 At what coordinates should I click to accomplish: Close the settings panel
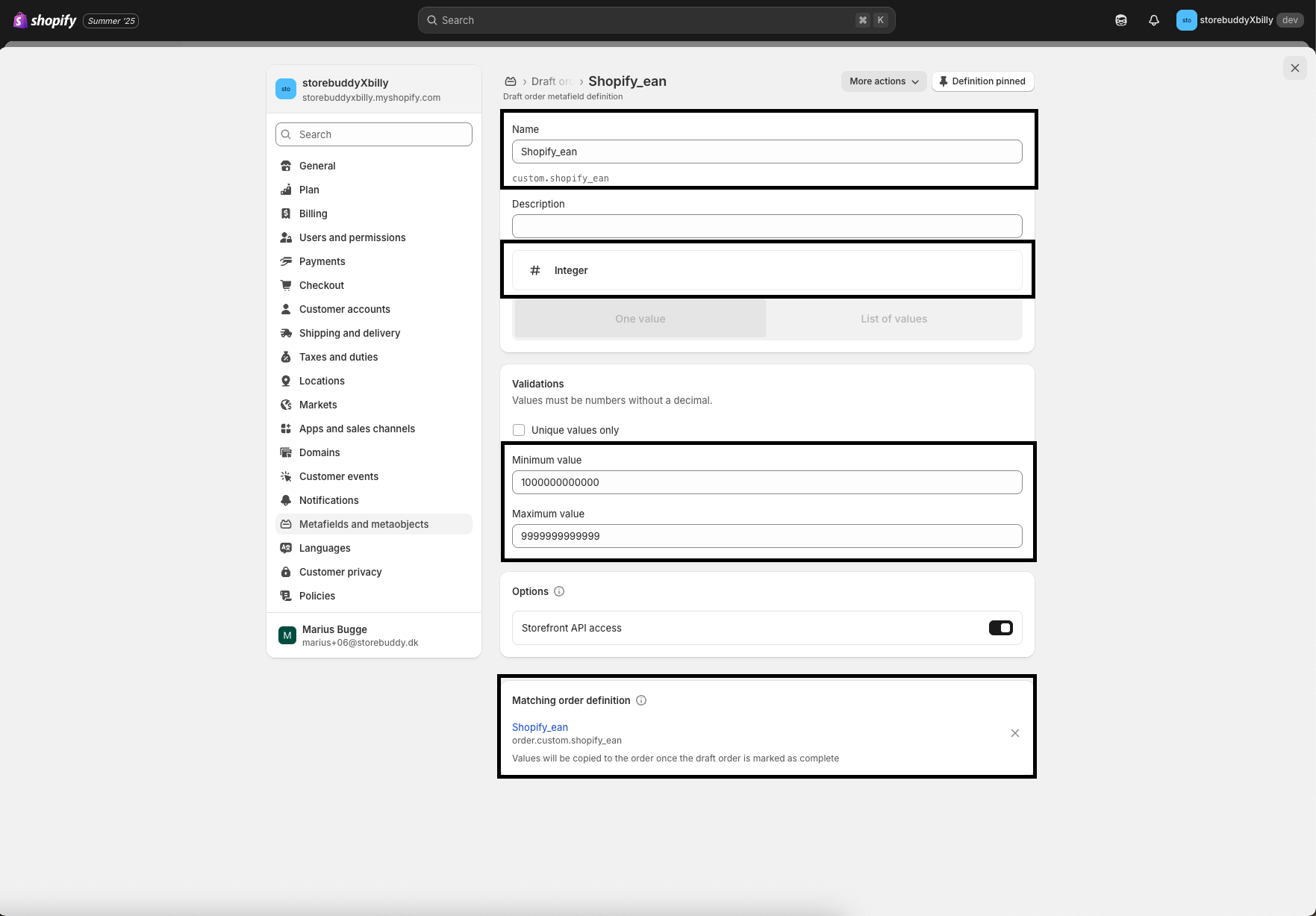1295,68
